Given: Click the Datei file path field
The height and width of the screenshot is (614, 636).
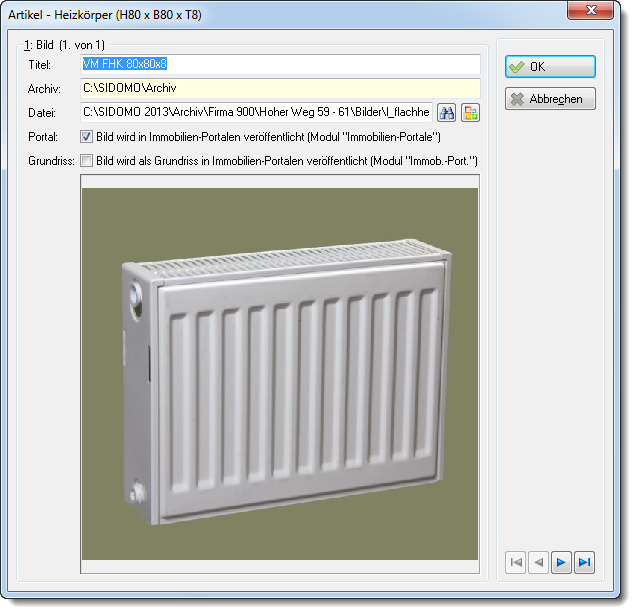Looking at the screenshot, I should [256, 112].
